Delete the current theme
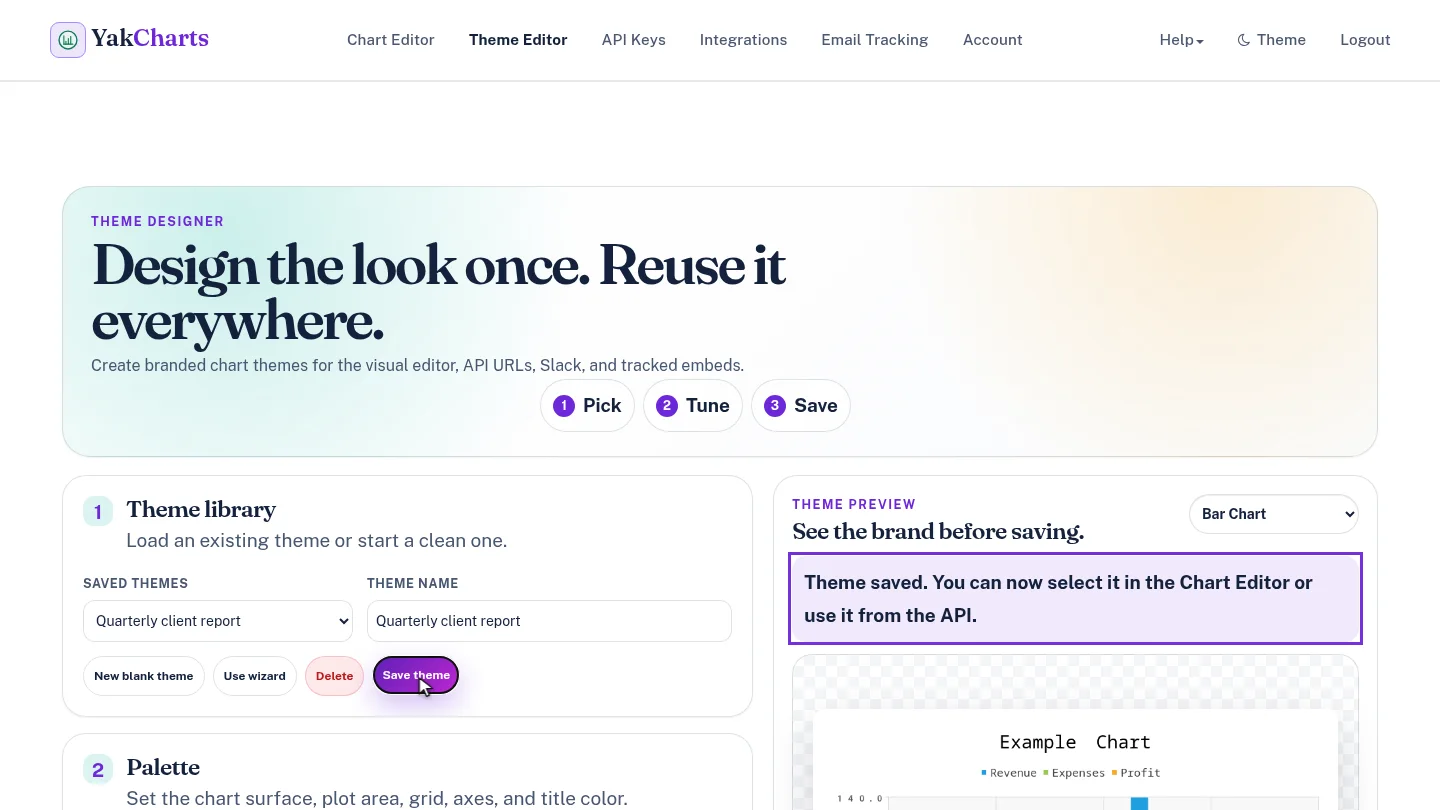The height and width of the screenshot is (810, 1440). click(334, 676)
